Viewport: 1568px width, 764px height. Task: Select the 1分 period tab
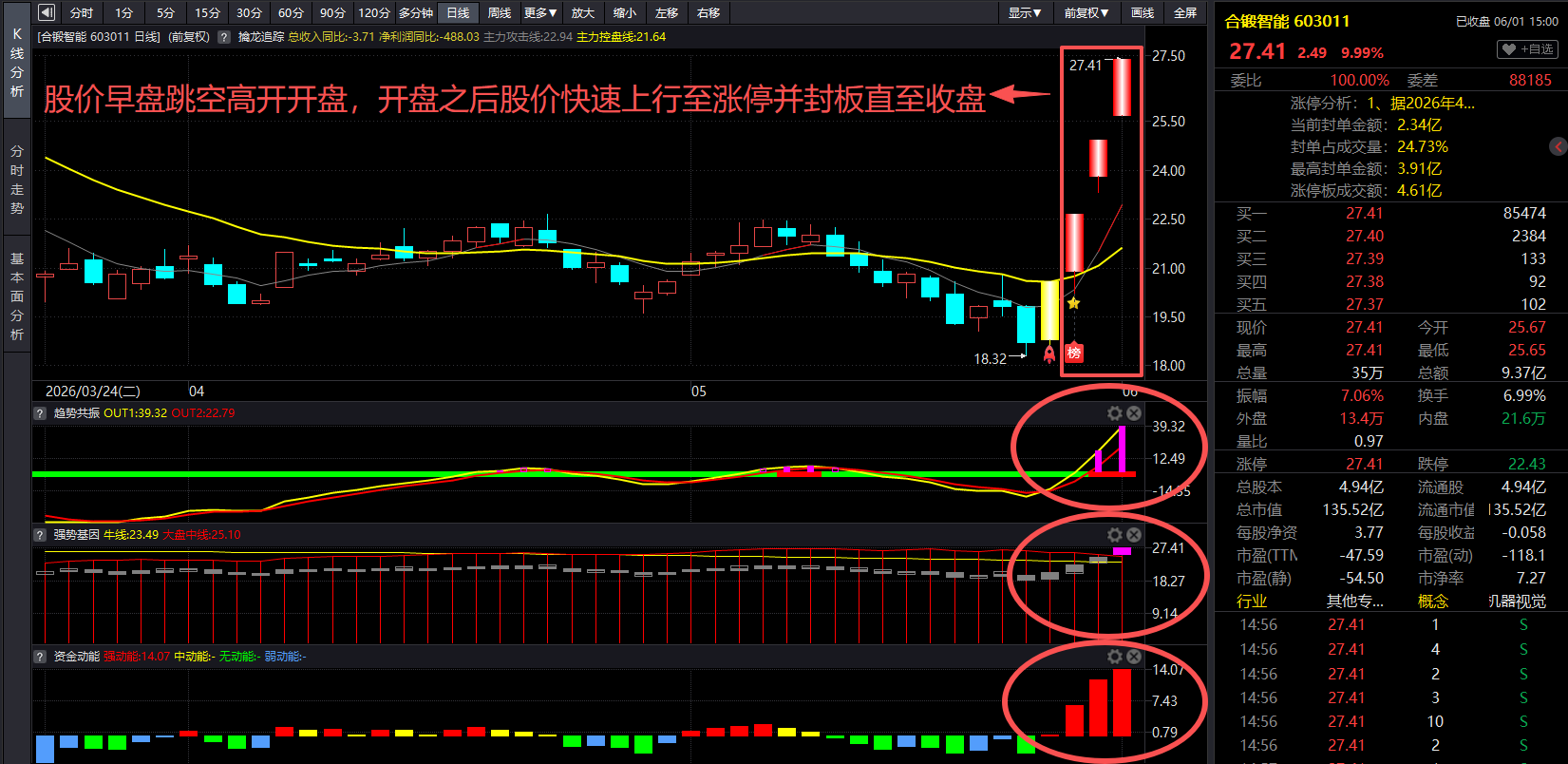pos(124,12)
